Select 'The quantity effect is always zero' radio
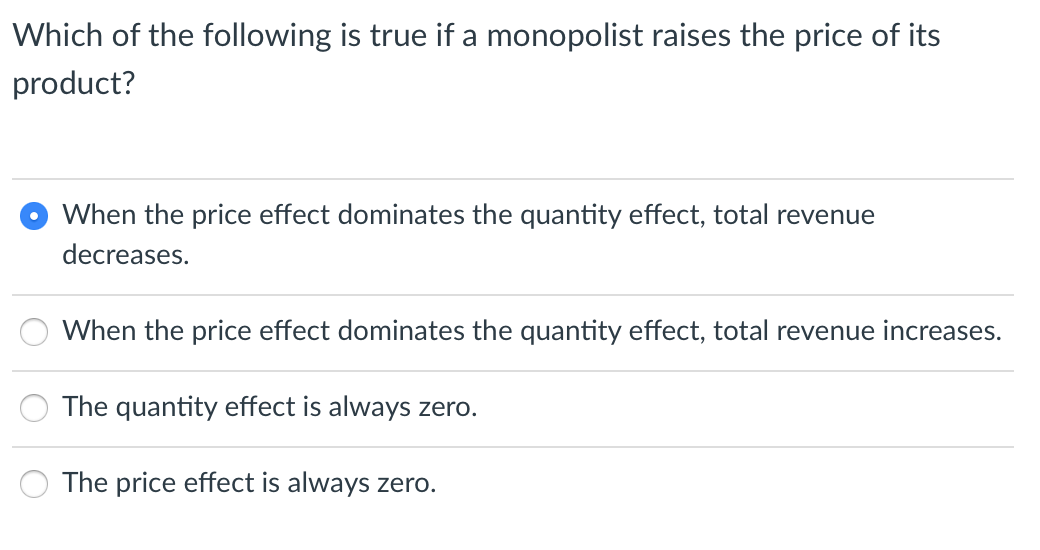The width and height of the screenshot is (1040, 550). [34, 407]
